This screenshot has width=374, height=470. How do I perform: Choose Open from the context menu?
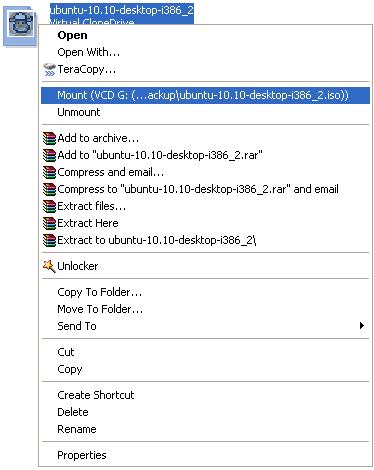(205, 35)
